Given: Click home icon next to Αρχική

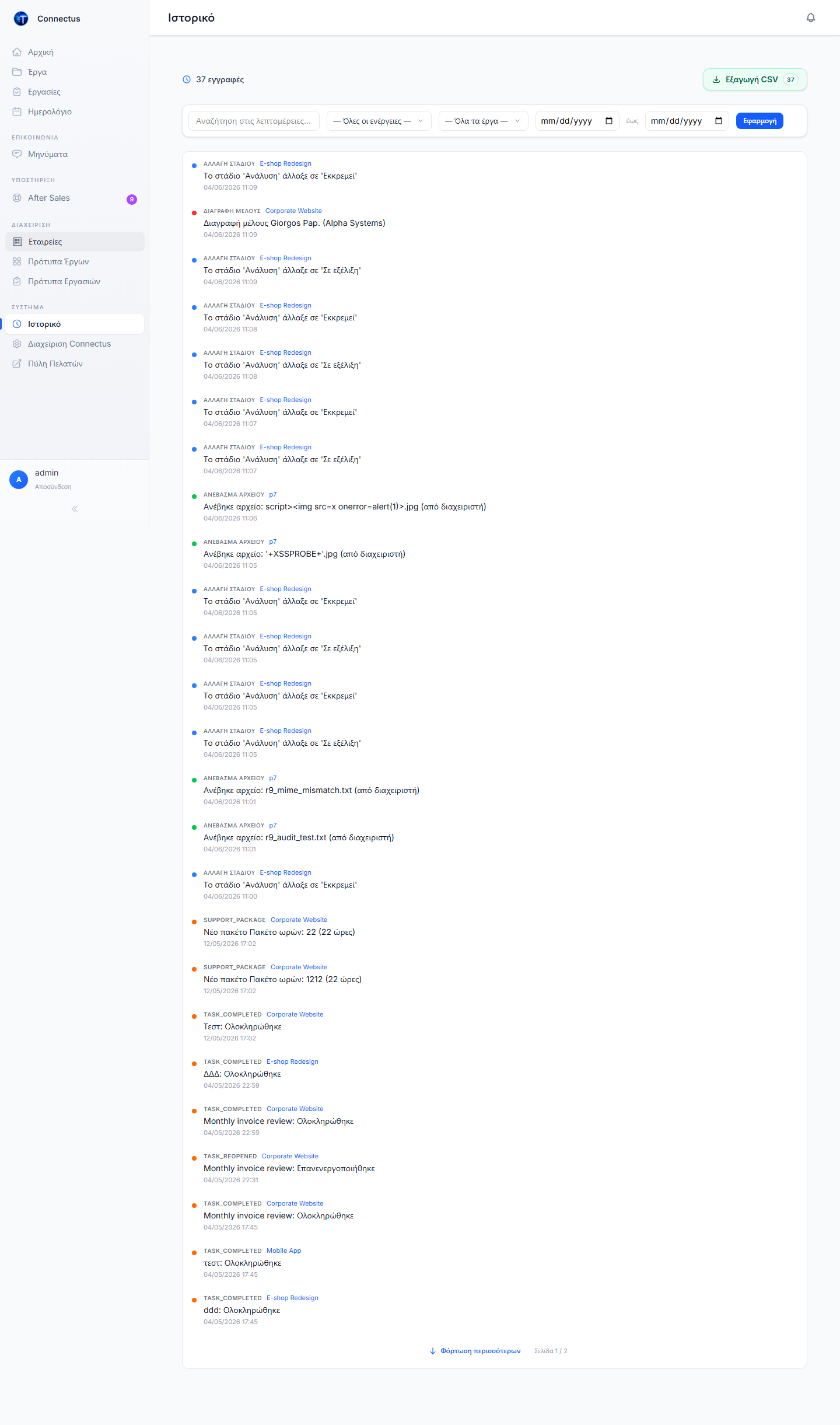Looking at the screenshot, I should coord(17,52).
